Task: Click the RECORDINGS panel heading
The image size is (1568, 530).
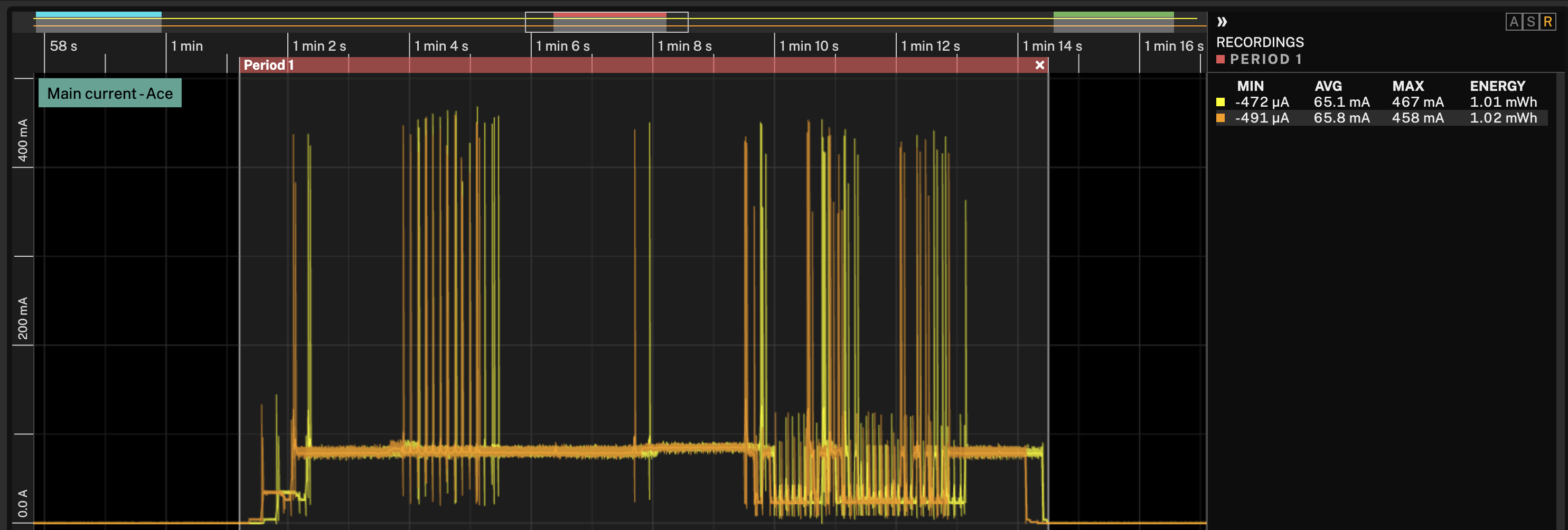Action: [x=1260, y=42]
